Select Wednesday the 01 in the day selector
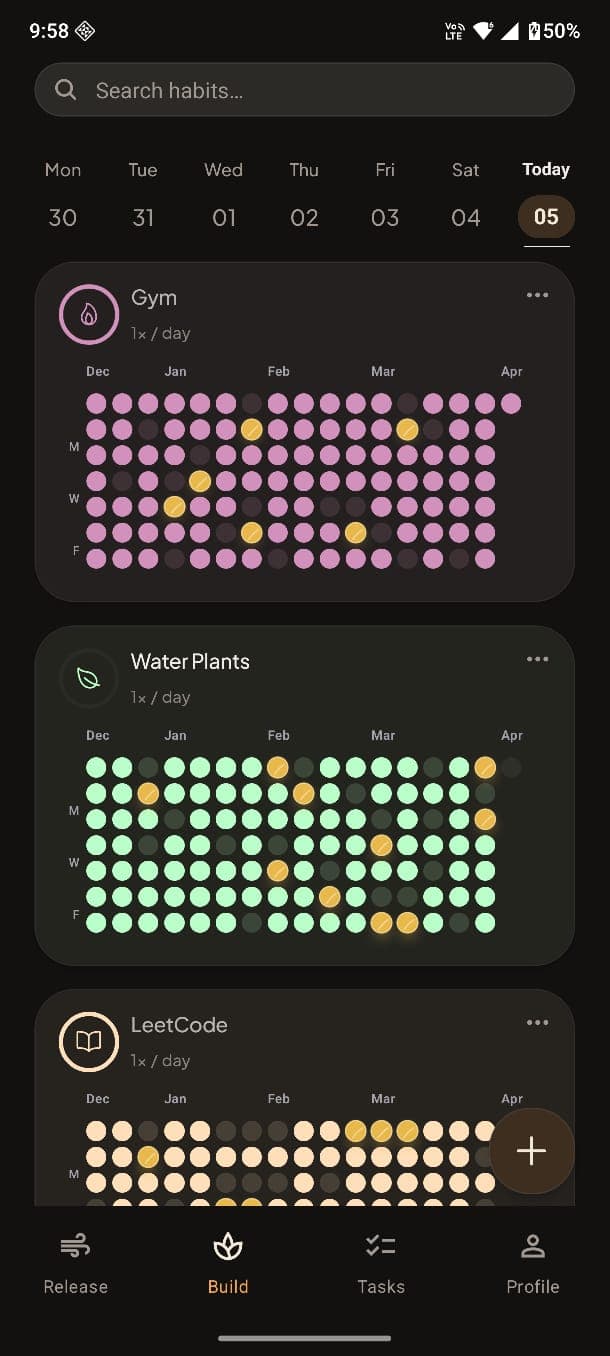Screen dimensions: 610x1356 pos(224,216)
